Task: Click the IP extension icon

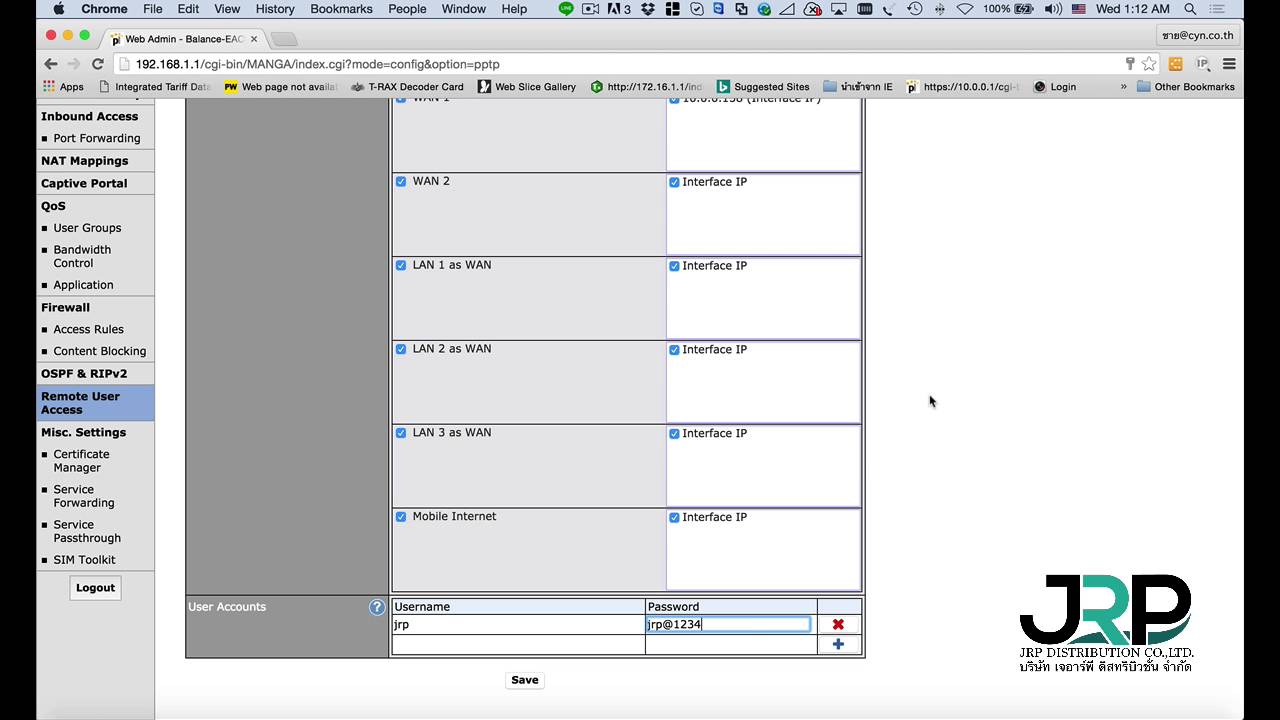Action: pyautogui.click(x=1203, y=63)
